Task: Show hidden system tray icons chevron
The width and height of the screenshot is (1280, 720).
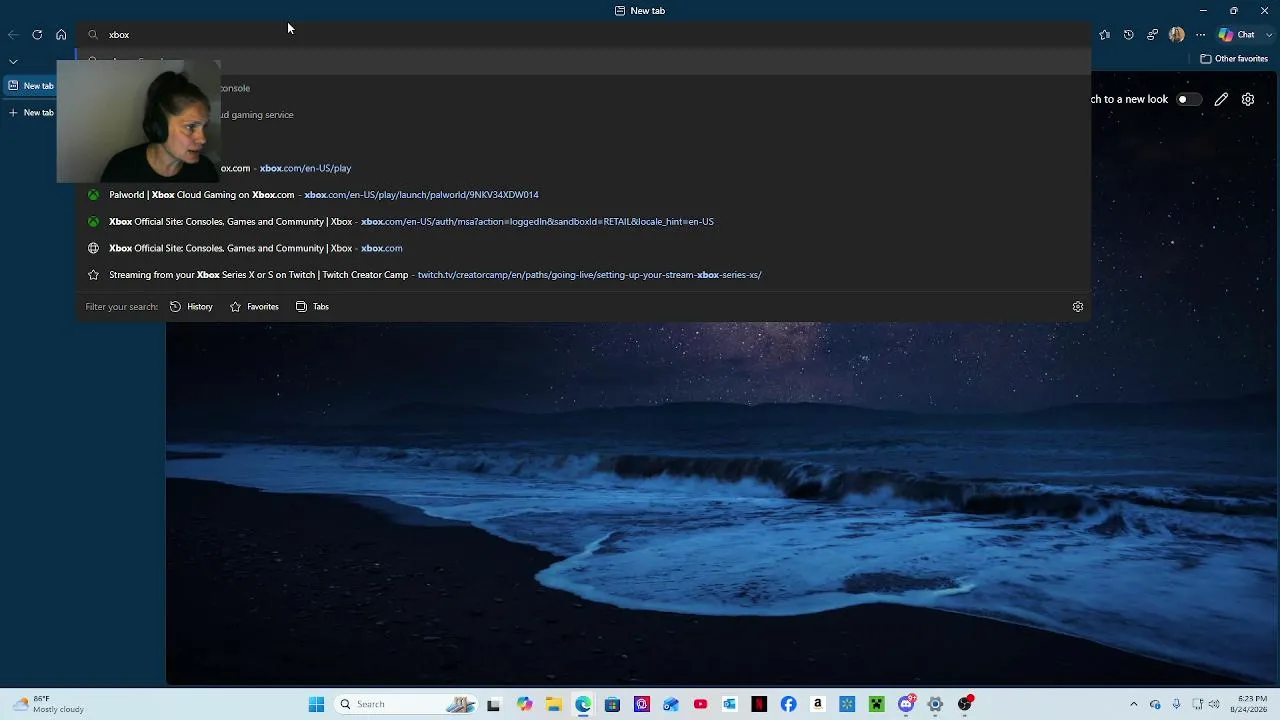Action: (1133, 704)
